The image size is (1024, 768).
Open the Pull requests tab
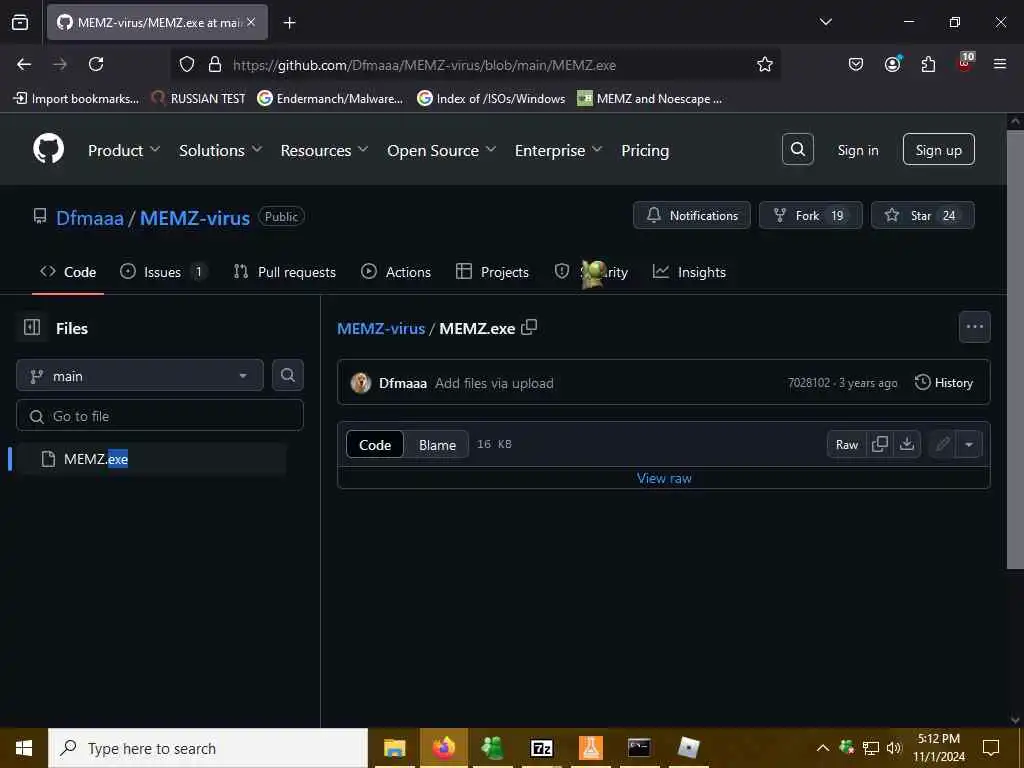click(x=285, y=272)
